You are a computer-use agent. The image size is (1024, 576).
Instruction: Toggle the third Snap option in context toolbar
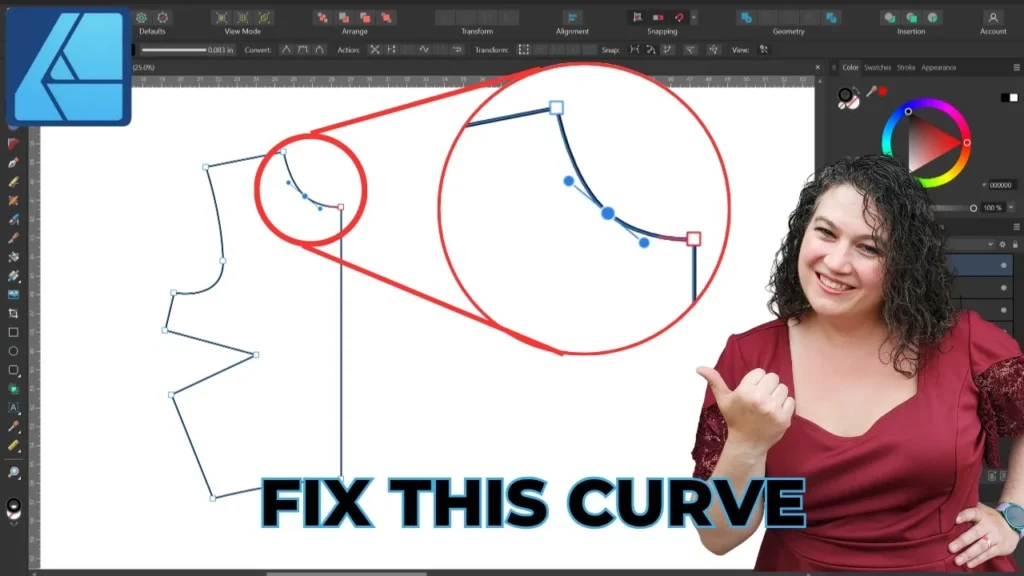point(667,50)
